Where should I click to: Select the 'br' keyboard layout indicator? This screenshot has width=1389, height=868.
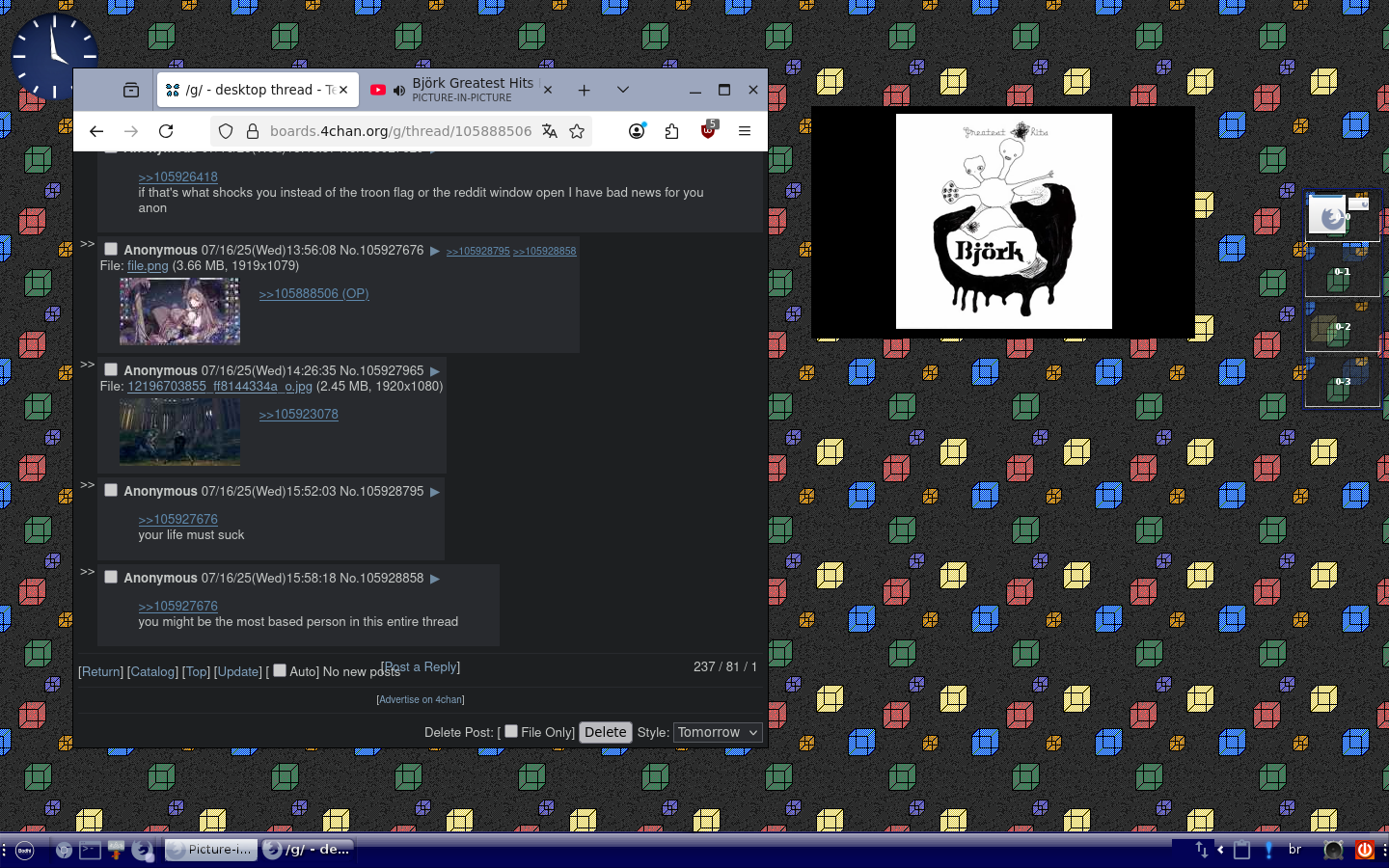click(x=1295, y=849)
